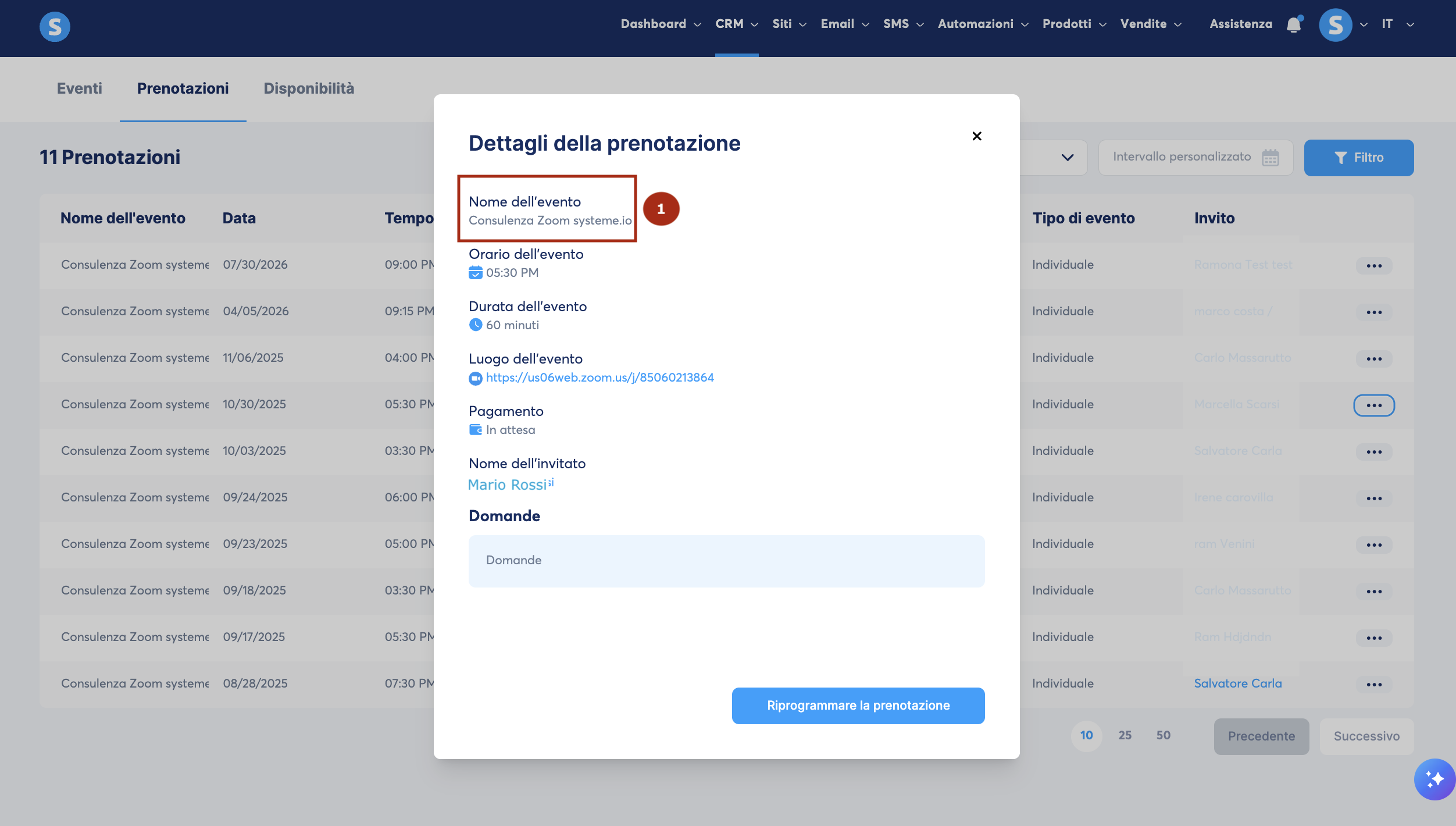Show 25 bookings per page

(x=1125, y=735)
